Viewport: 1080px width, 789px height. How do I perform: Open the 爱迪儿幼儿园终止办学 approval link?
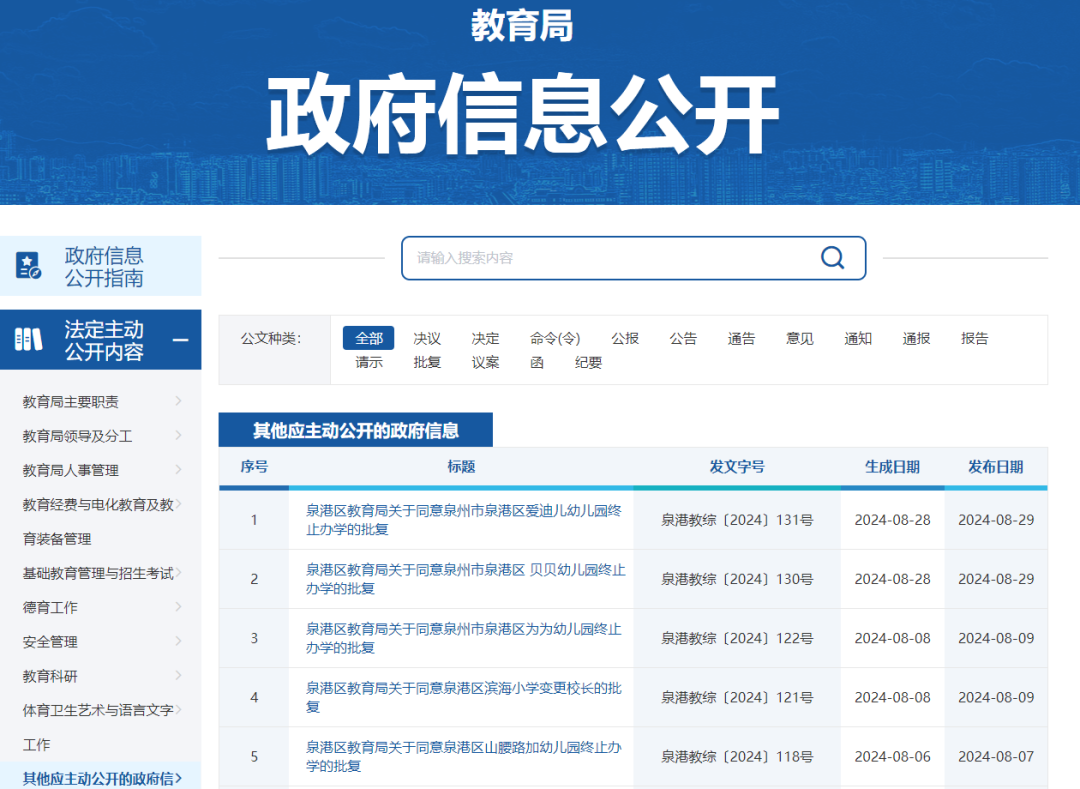(x=464, y=520)
